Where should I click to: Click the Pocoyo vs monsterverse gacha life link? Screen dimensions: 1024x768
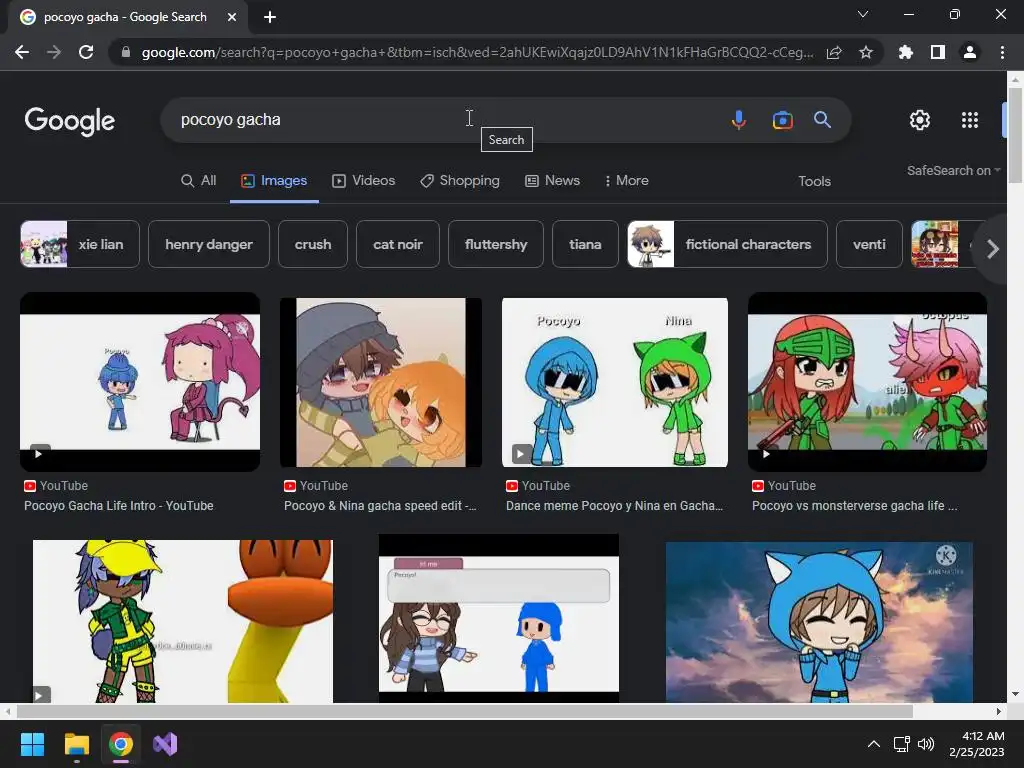(855, 506)
